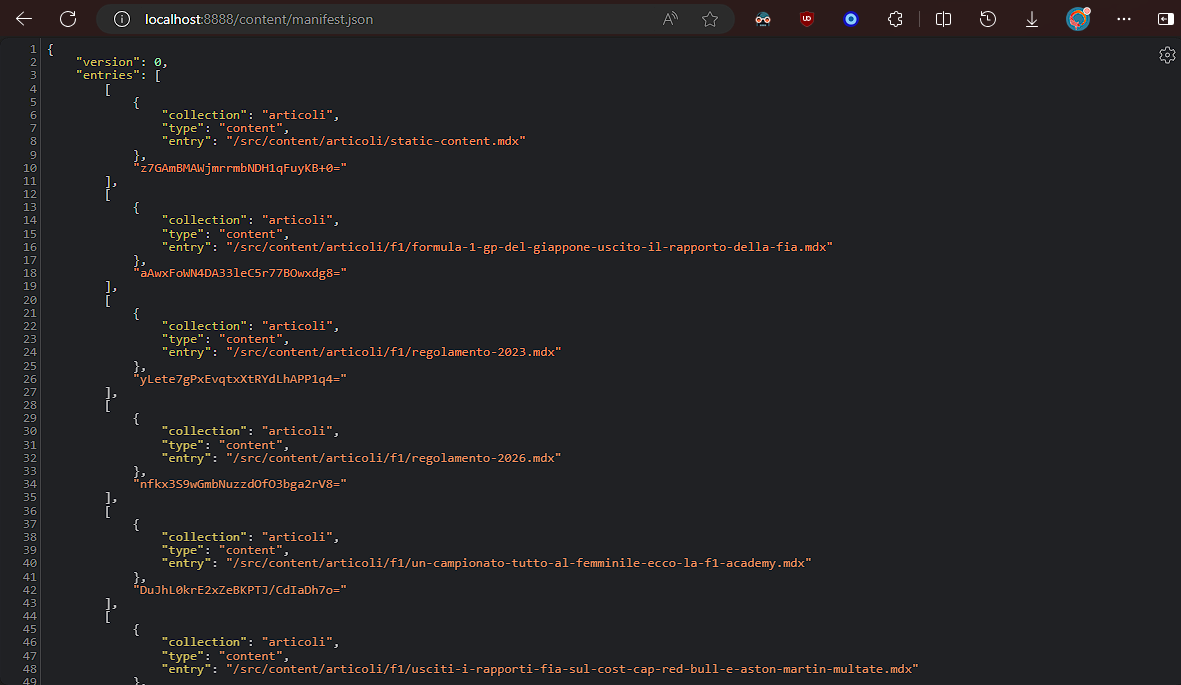The image size is (1181, 685).
Task: Open the browser profile avatar
Action: pyautogui.click(x=1078, y=19)
